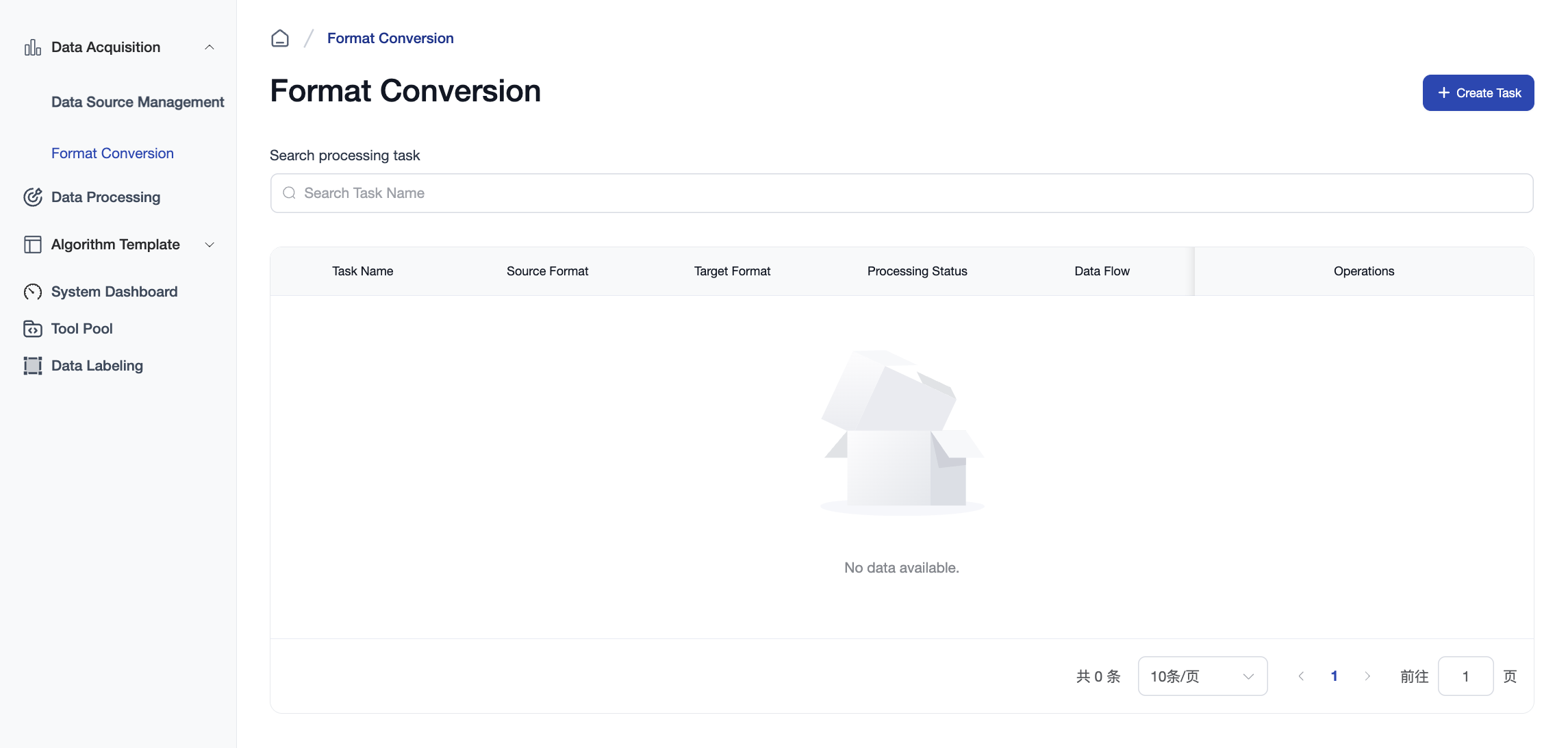Collapse the Data Acquisition menu chevron
Viewport: 1568px width, 748px height.
click(x=210, y=47)
